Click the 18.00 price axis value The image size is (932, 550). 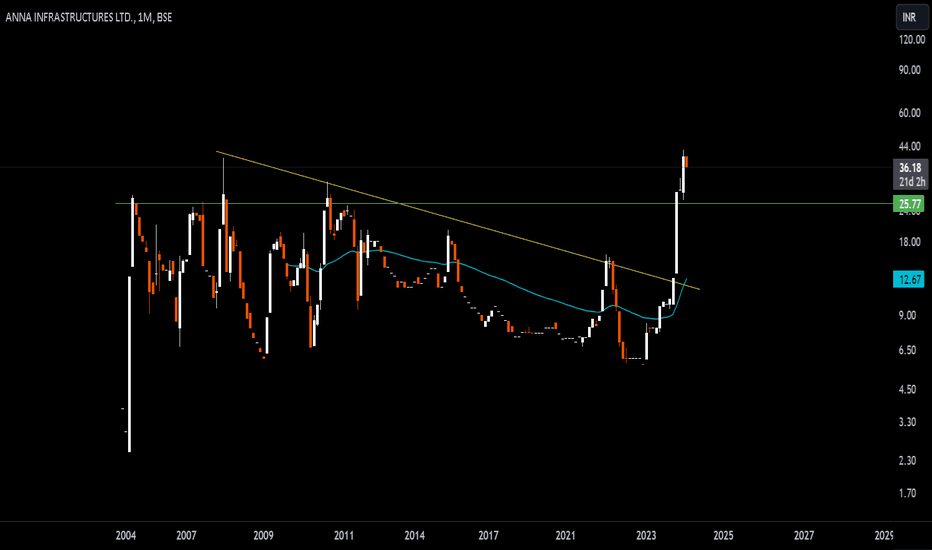pos(909,242)
